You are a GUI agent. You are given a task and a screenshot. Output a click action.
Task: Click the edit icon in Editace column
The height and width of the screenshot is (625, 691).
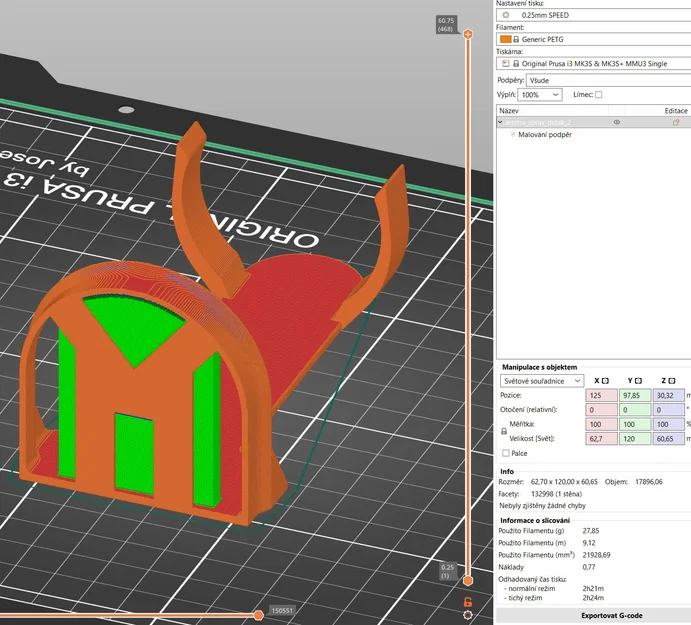[x=676, y=122]
